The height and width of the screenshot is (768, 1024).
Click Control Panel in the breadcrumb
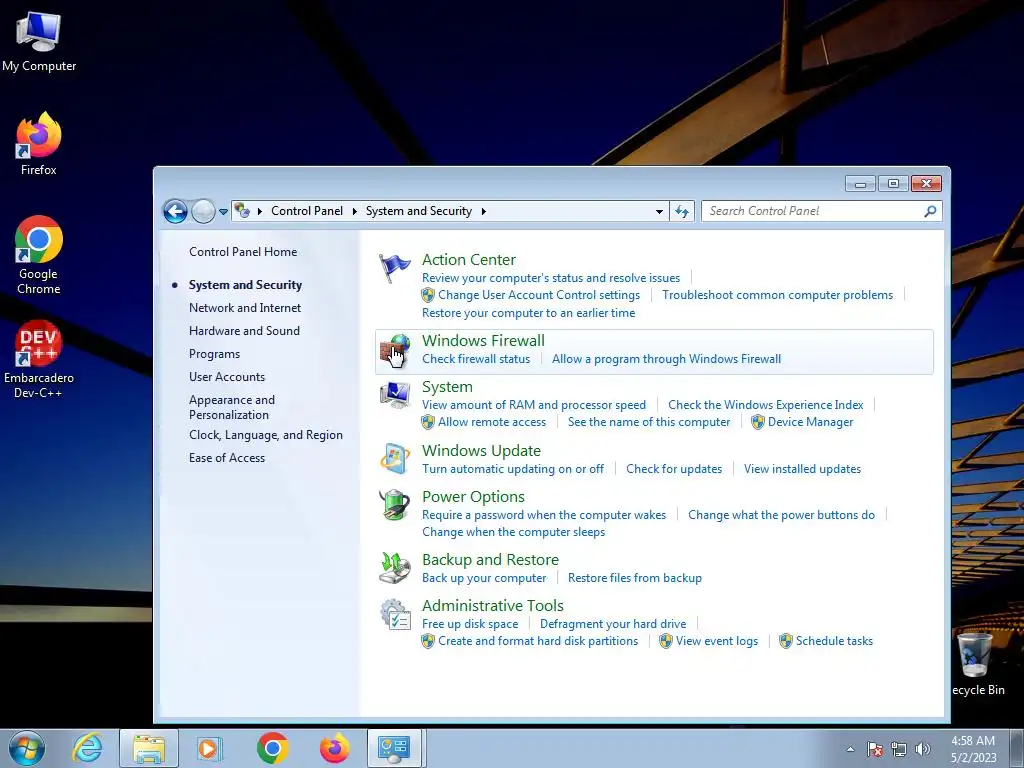pyautogui.click(x=307, y=211)
